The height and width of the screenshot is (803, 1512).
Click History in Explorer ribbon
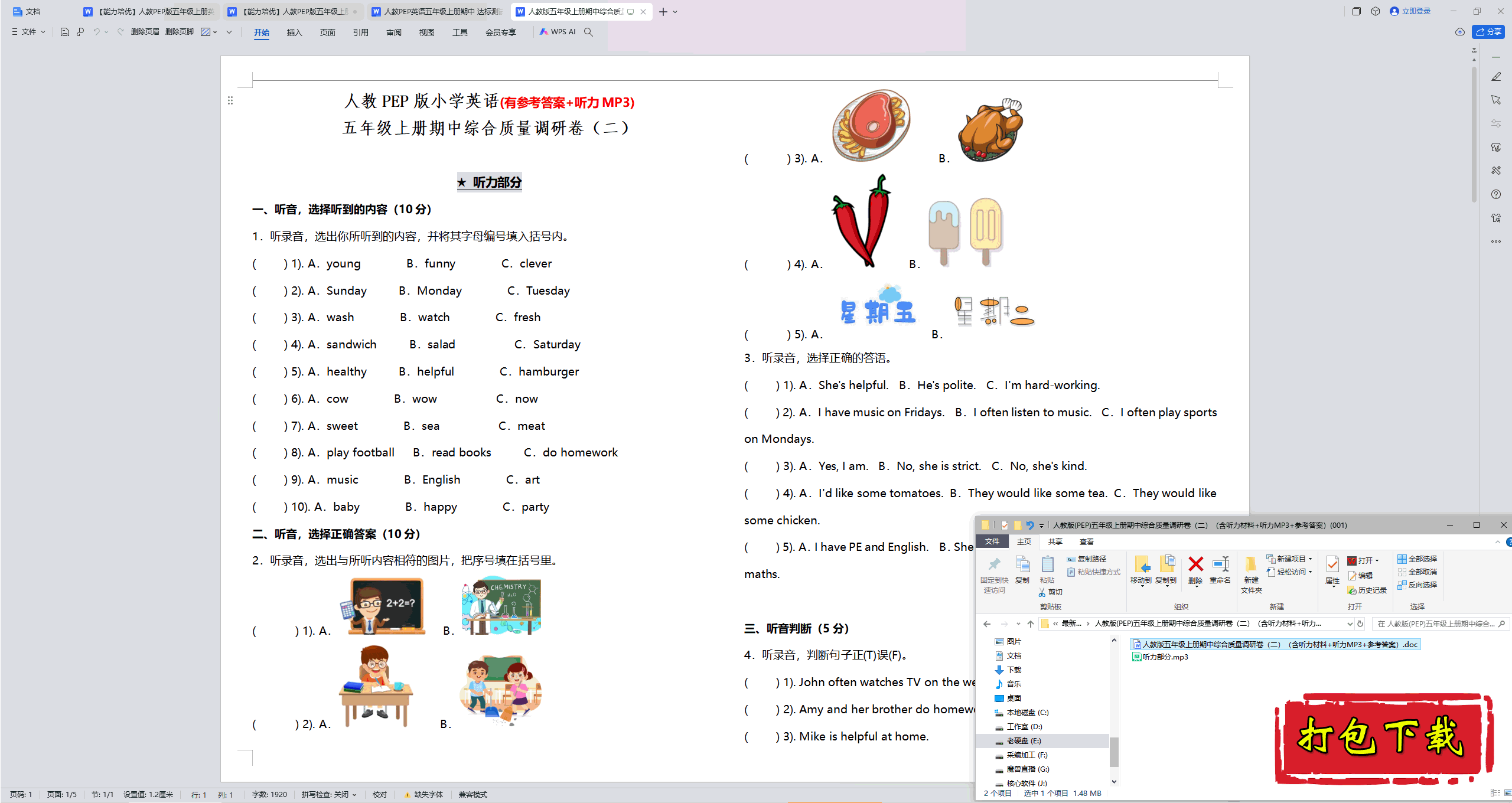[x=1367, y=590]
